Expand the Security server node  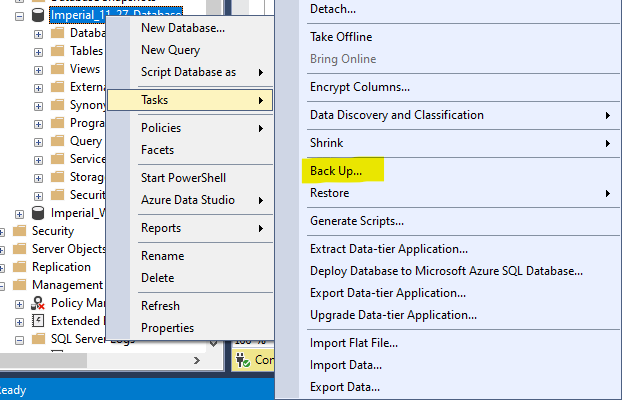tap(3, 231)
